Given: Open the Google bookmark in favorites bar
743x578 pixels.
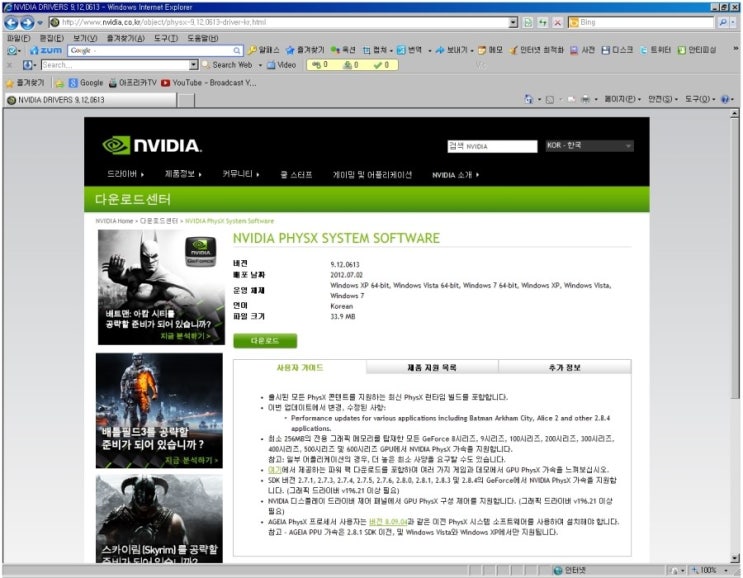Looking at the screenshot, I should coord(86,83).
